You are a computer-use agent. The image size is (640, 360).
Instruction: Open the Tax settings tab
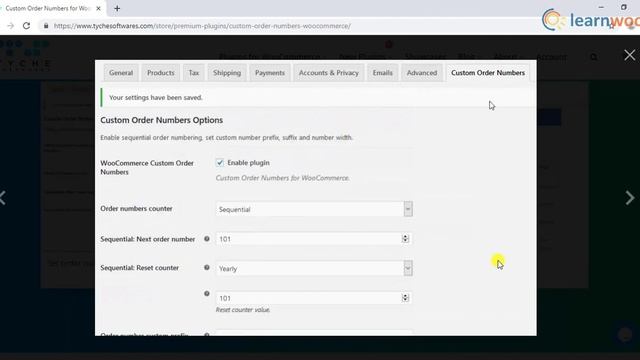click(x=194, y=73)
